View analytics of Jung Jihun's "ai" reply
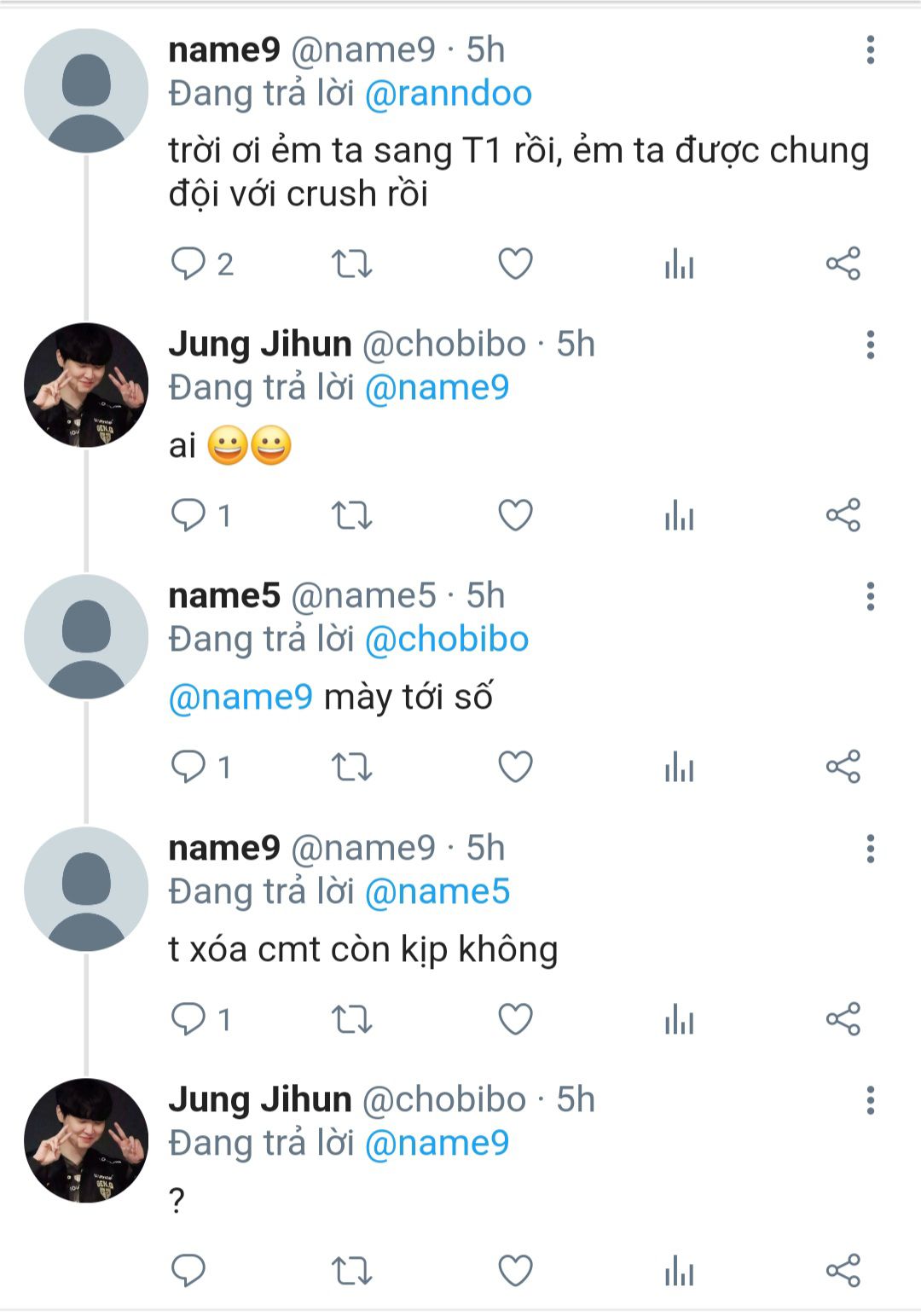Screen dimensions: 921x1316 click(x=679, y=515)
